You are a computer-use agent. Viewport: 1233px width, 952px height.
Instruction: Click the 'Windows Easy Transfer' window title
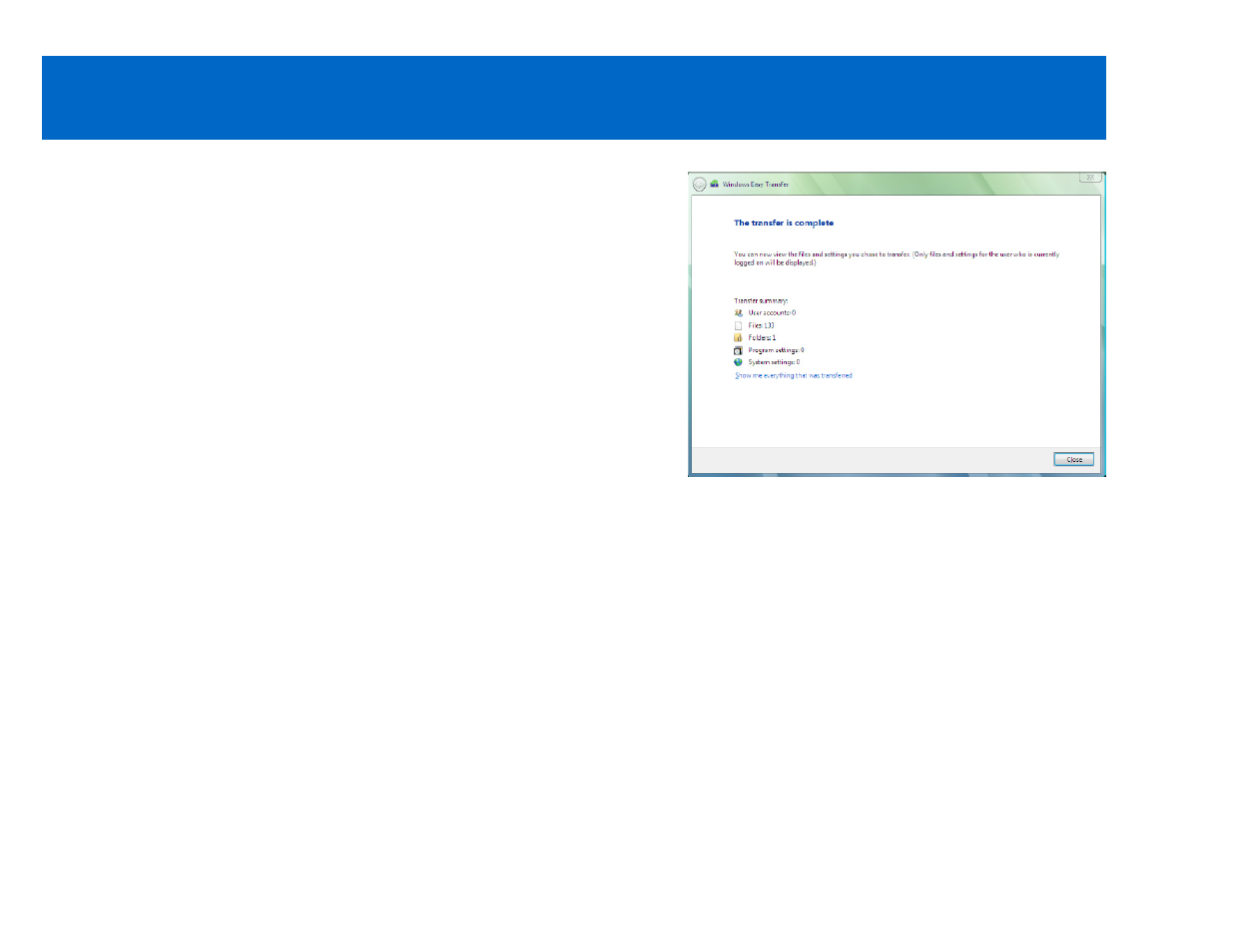(756, 185)
